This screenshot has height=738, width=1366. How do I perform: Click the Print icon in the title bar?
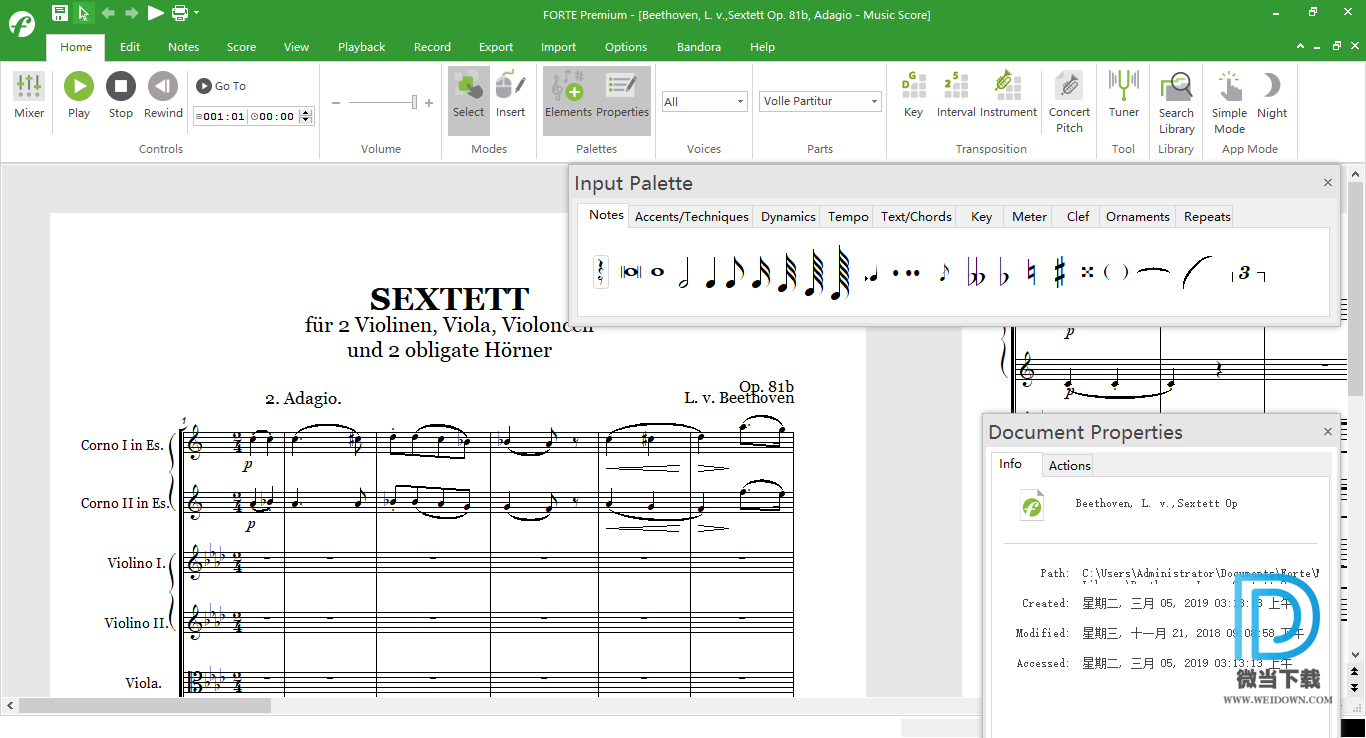[179, 13]
